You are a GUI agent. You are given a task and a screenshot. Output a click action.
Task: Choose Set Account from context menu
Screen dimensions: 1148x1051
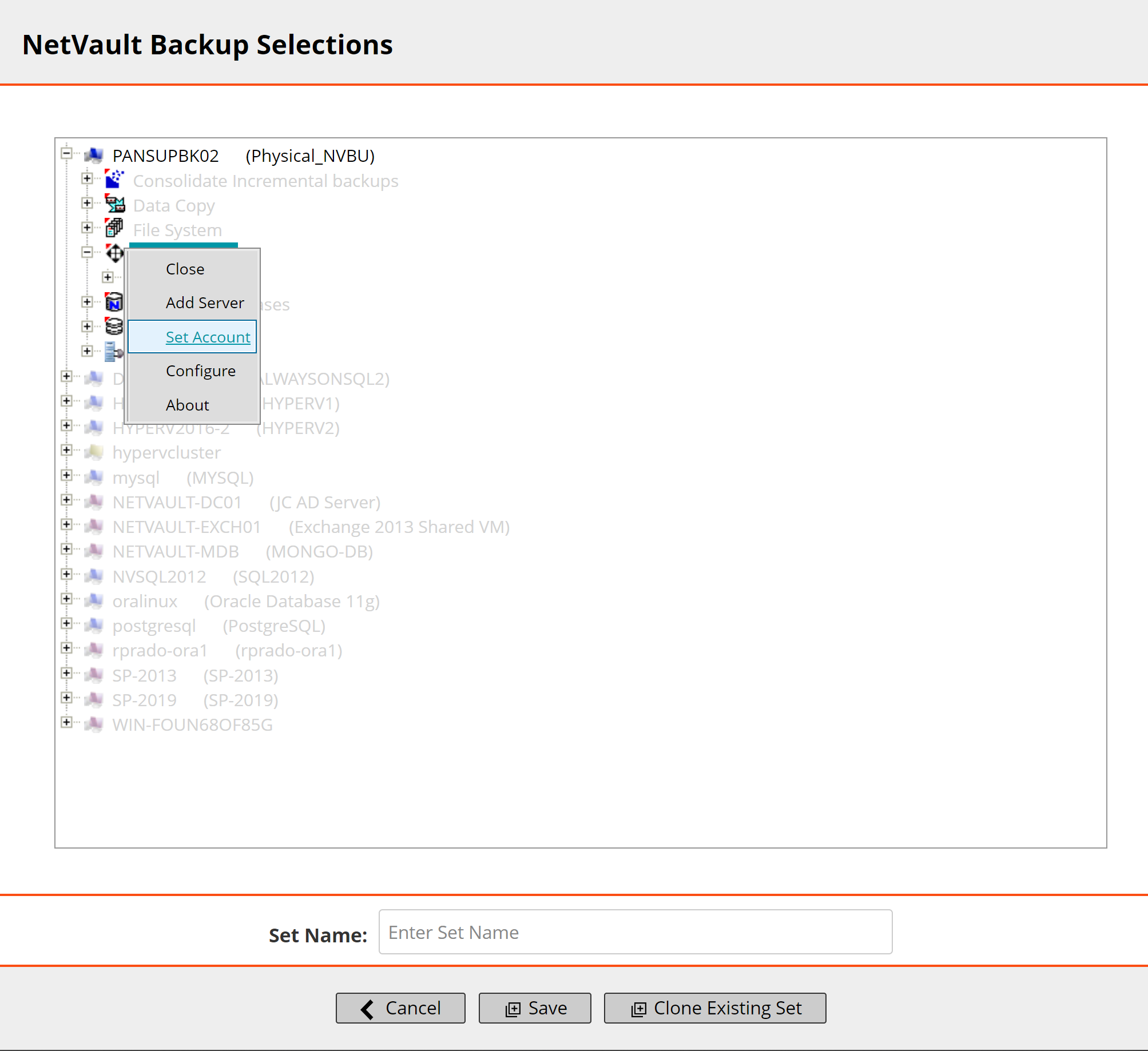[x=208, y=337]
